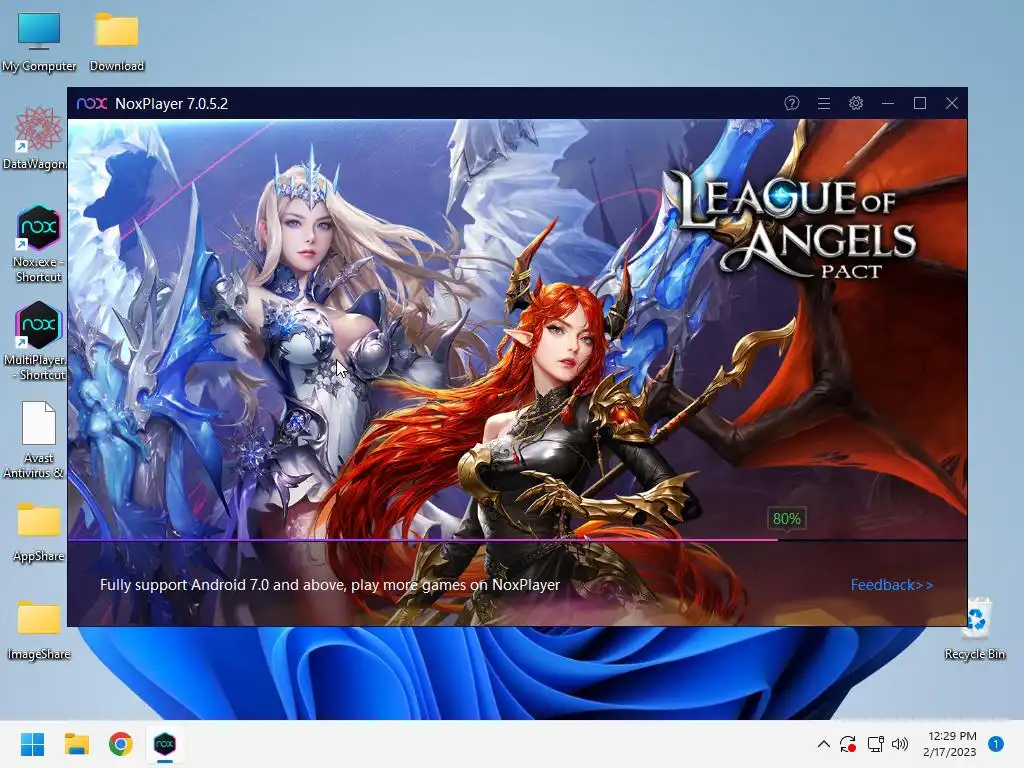Select the Nox.exe Shortcut icon
The image size is (1024, 768).
point(37,244)
